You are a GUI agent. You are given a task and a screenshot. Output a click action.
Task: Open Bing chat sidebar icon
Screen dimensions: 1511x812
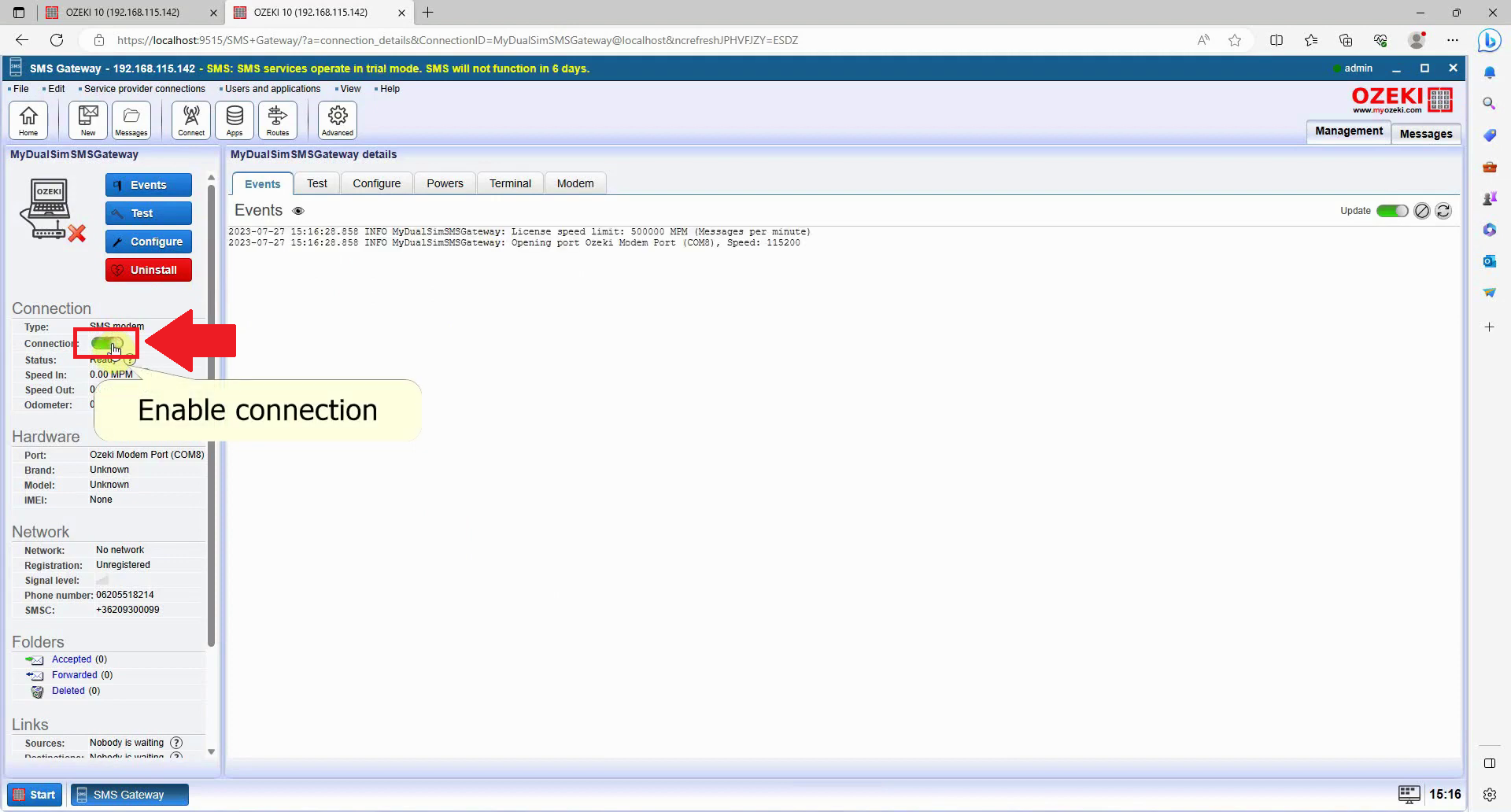1489,40
